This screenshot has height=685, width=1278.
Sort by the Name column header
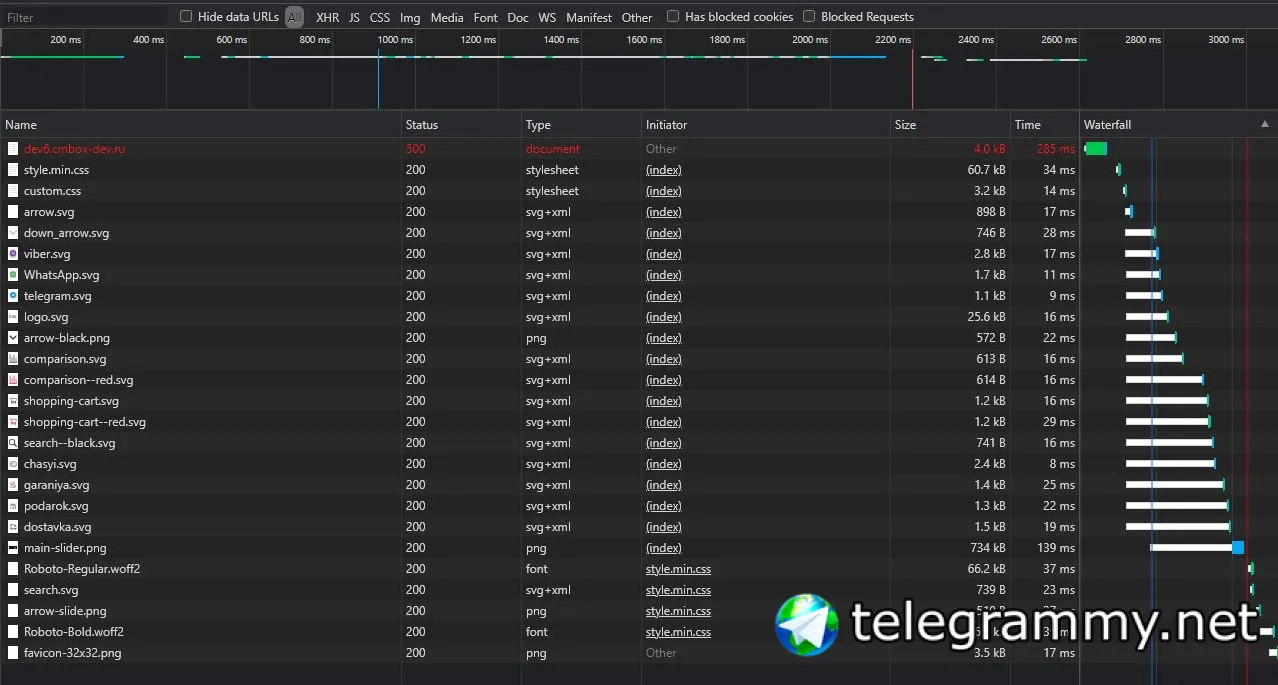point(200,125)
